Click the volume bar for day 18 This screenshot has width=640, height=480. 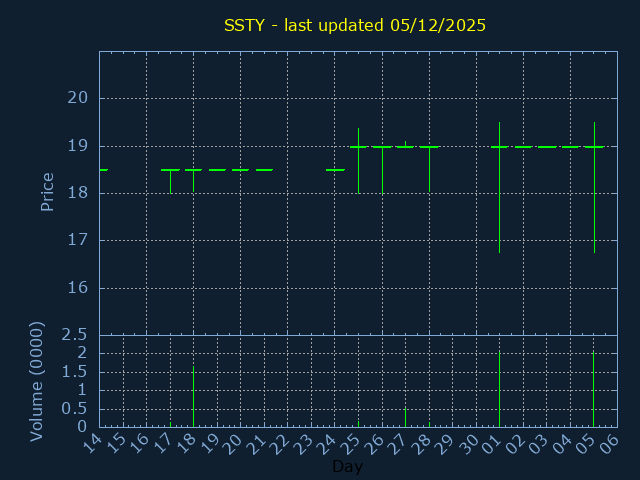pos(193,397)
